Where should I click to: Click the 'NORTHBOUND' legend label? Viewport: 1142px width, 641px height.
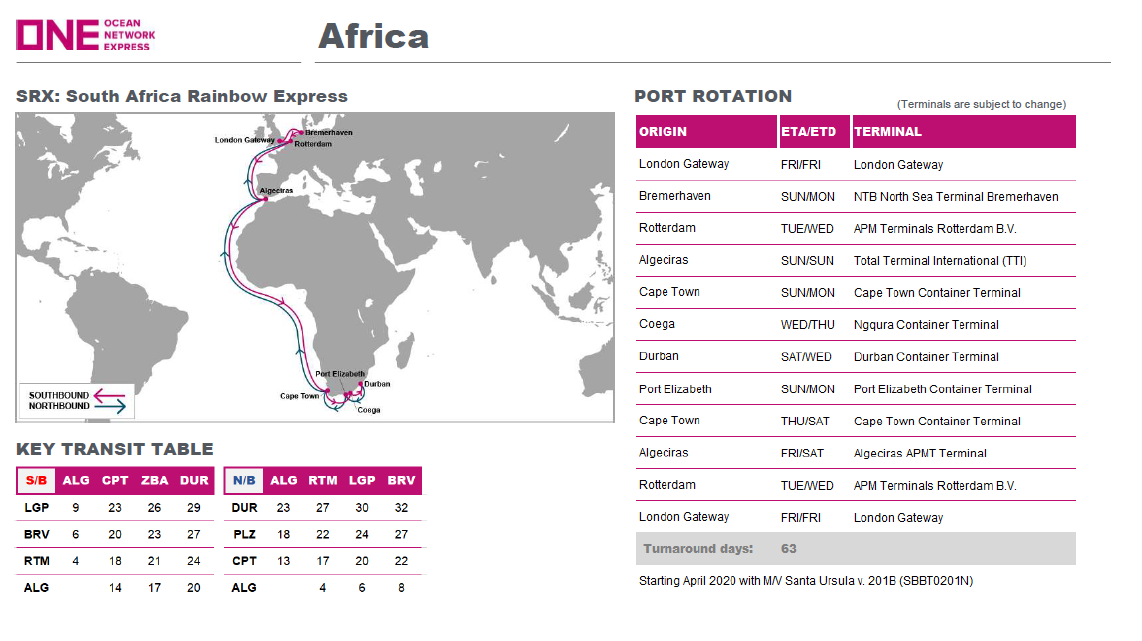tap(59, 406)
